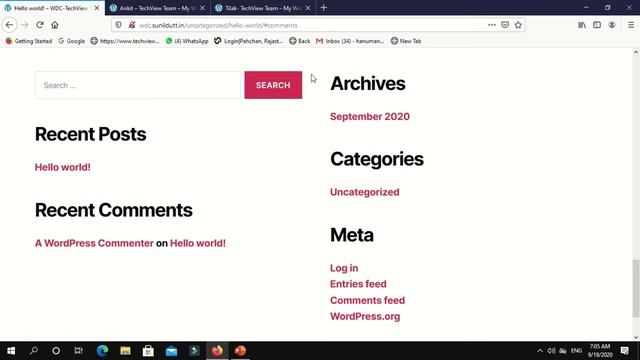
Task: Click the red SEARCH button
Action: pos(273,85)
